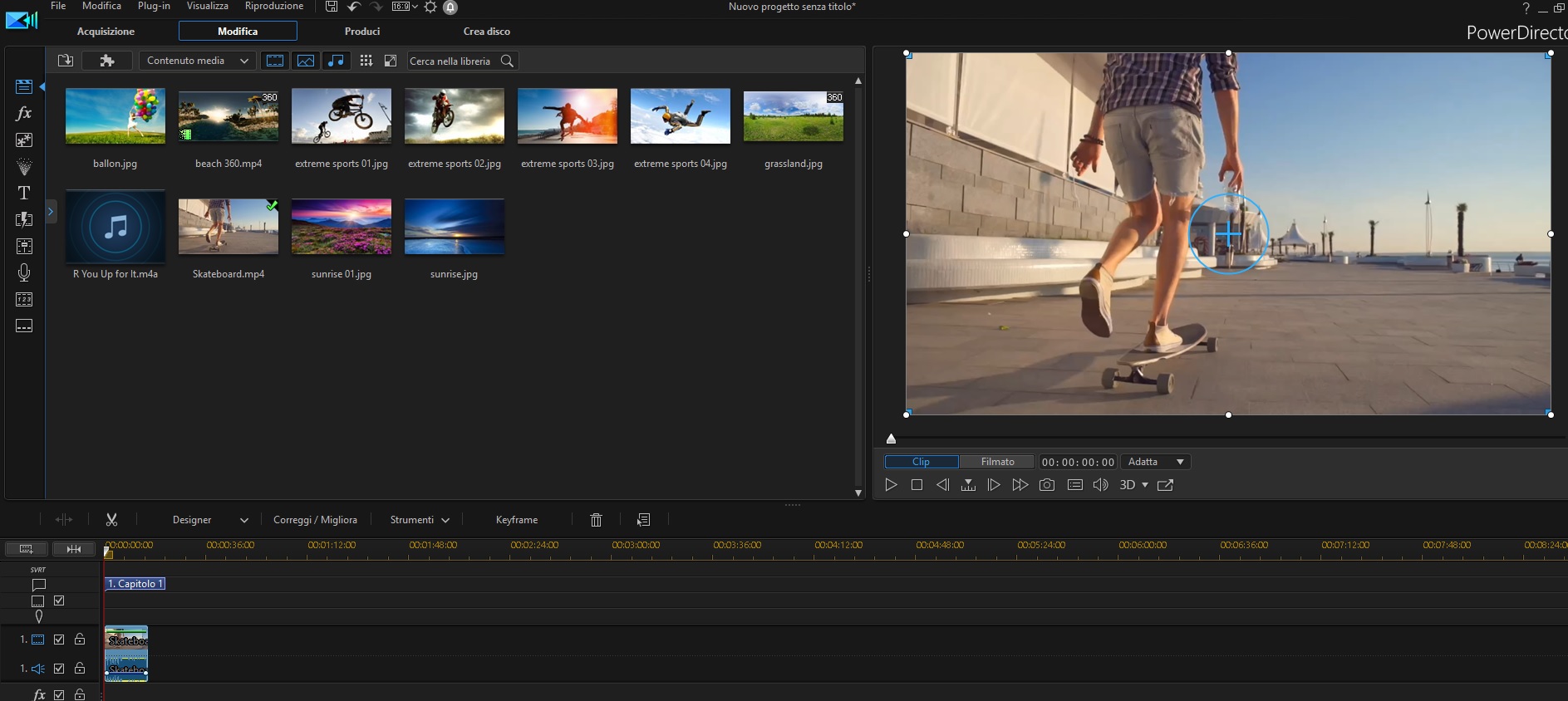Toggle video filter in library

pos(275,61)
